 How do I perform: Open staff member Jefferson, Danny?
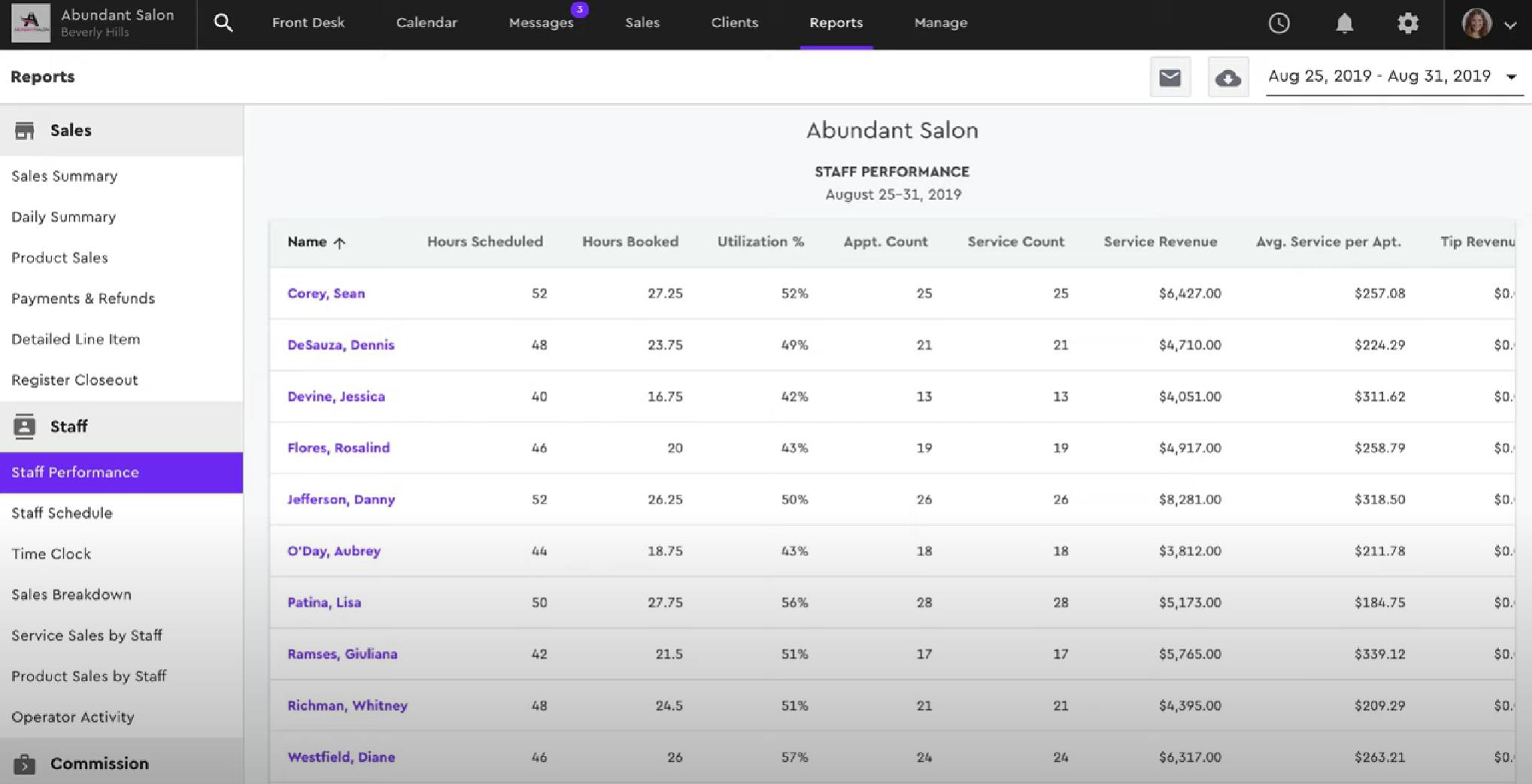pyautogui.click(x=341, y=499)
